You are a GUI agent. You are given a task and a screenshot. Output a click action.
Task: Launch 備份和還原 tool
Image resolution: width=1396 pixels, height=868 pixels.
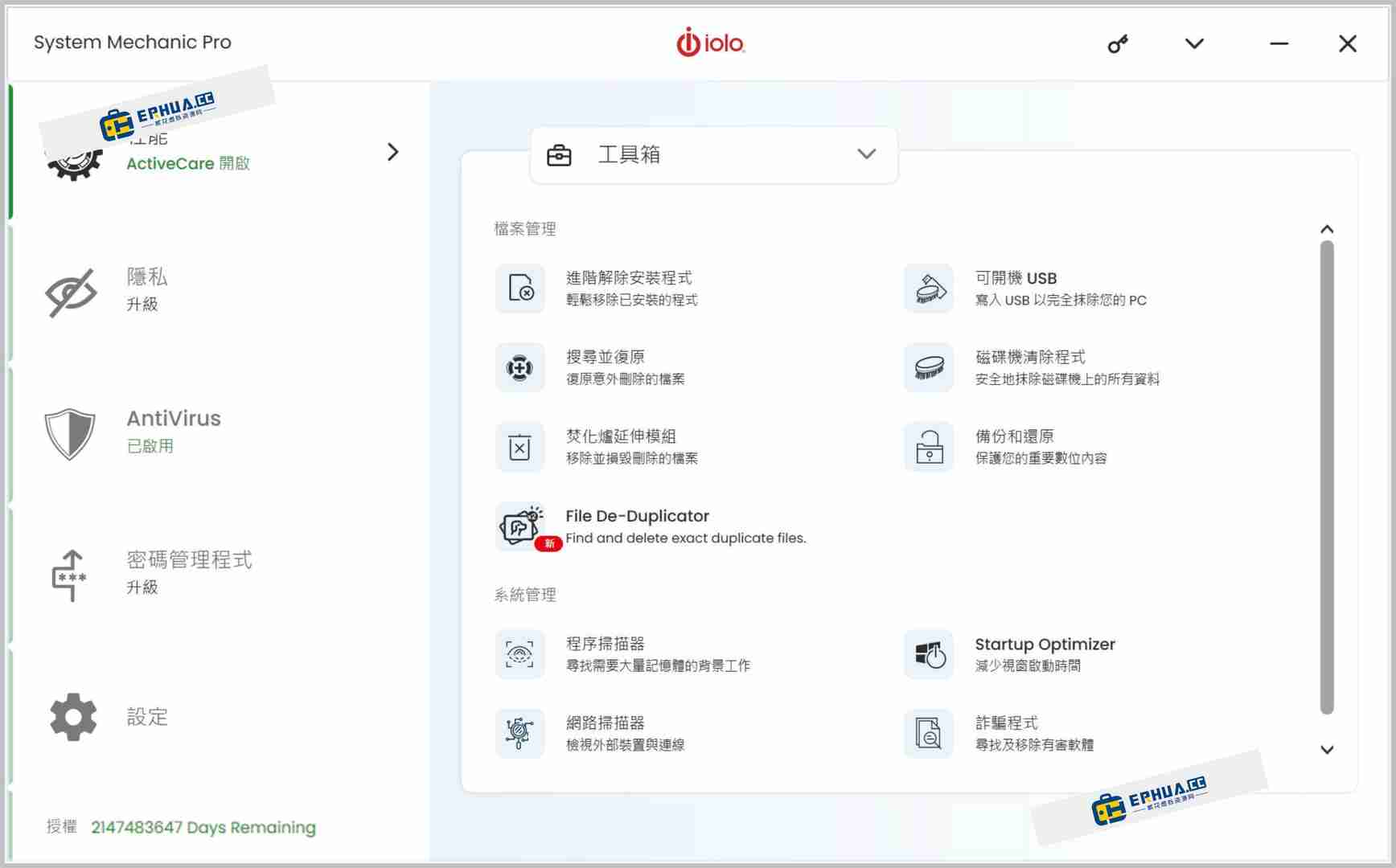click(1041, 446)
